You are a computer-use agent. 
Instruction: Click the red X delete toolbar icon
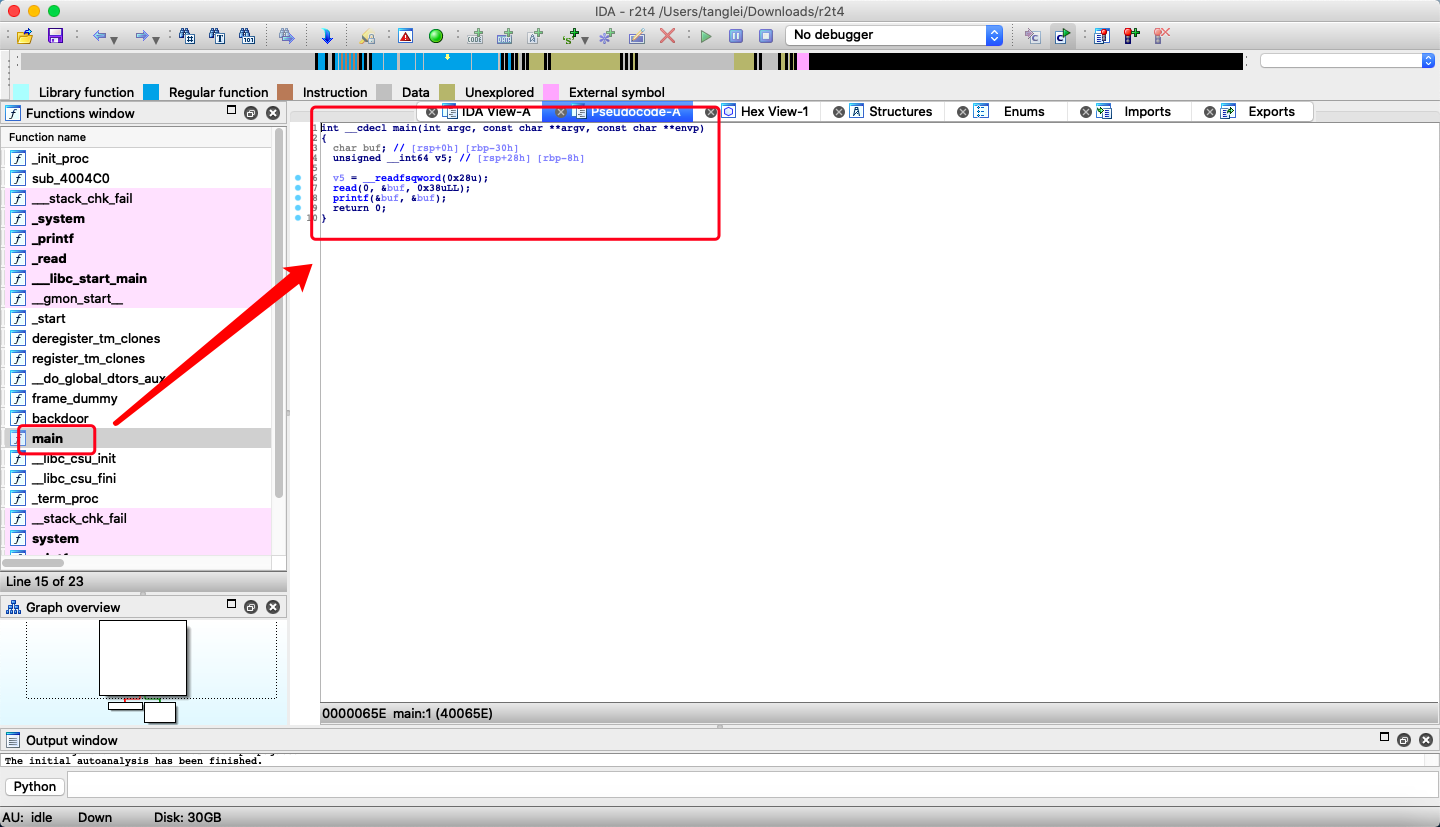tap(667, 36)
